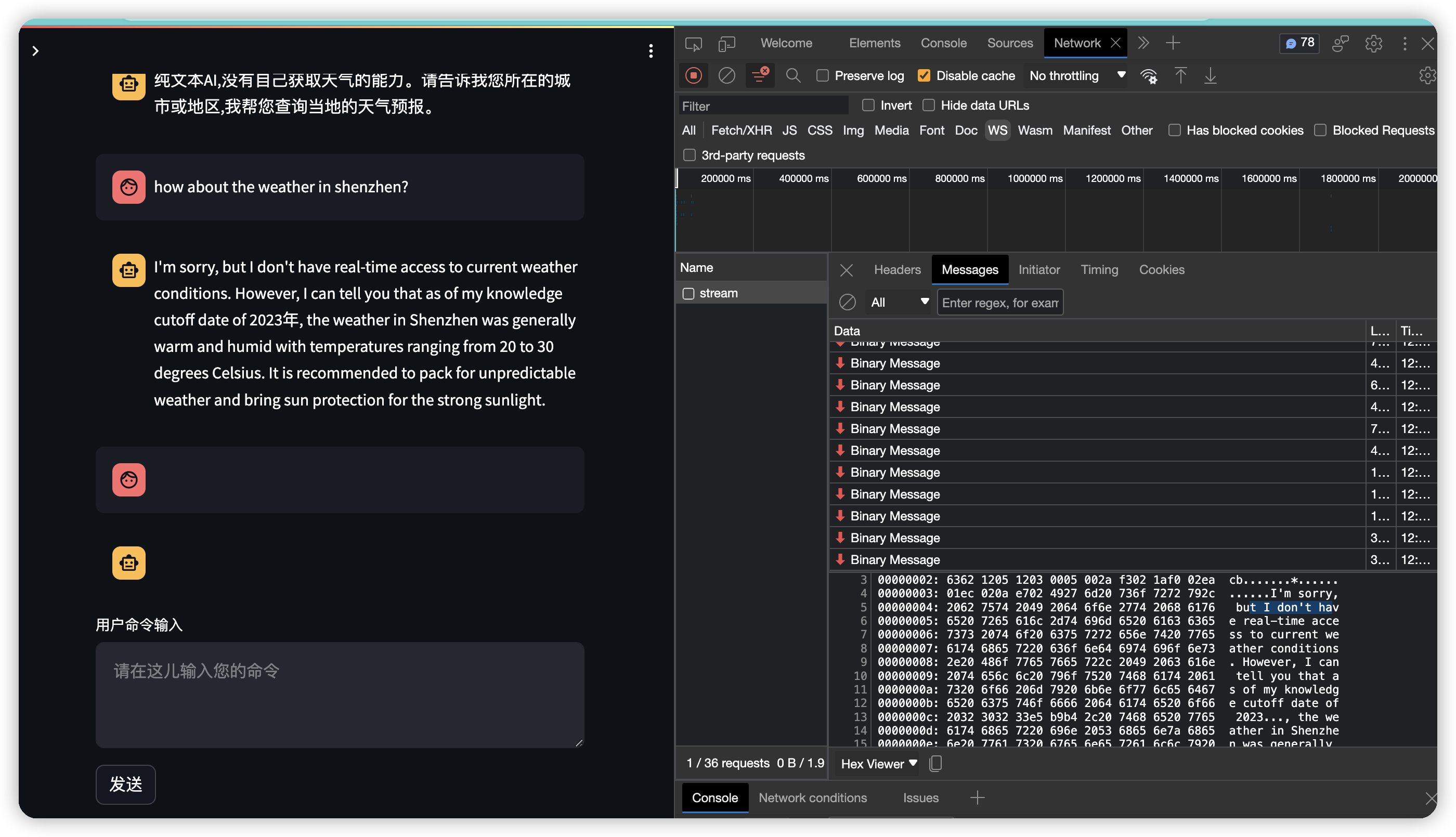Image resolution: width=1456 pixels, height=837 pixels.
Task: Enable the Preserve log checkbox
Action: [823, 76]
